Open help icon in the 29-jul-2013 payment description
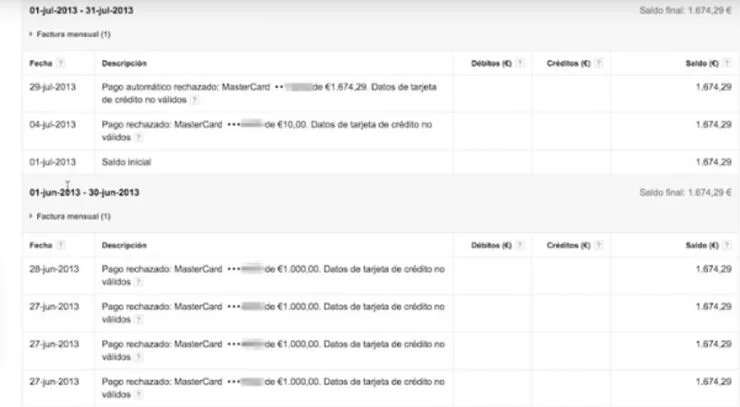This screenshot has width=740, height=407. [194, 100]
